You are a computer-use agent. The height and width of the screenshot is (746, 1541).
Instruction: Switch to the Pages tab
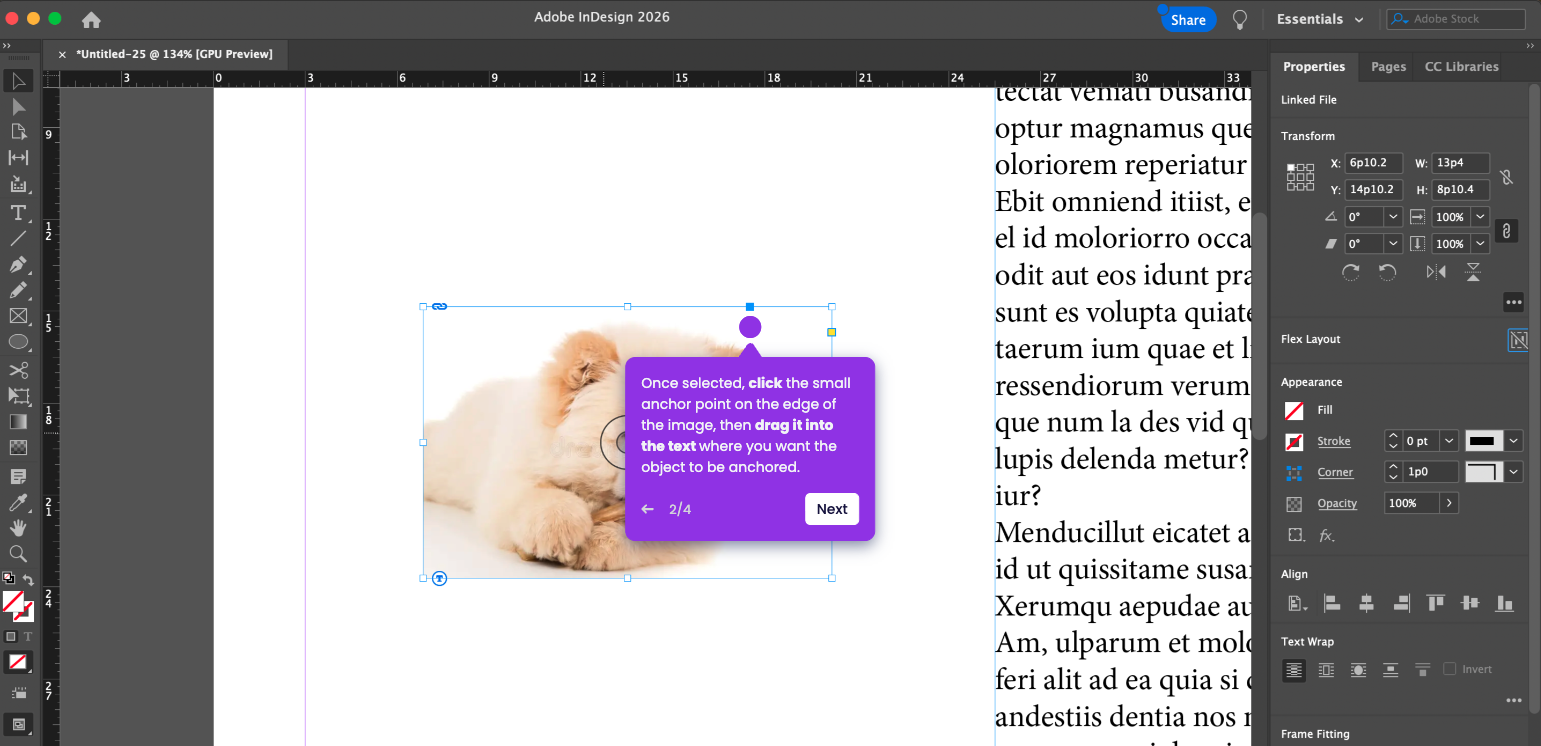(x=1388, y=67)
